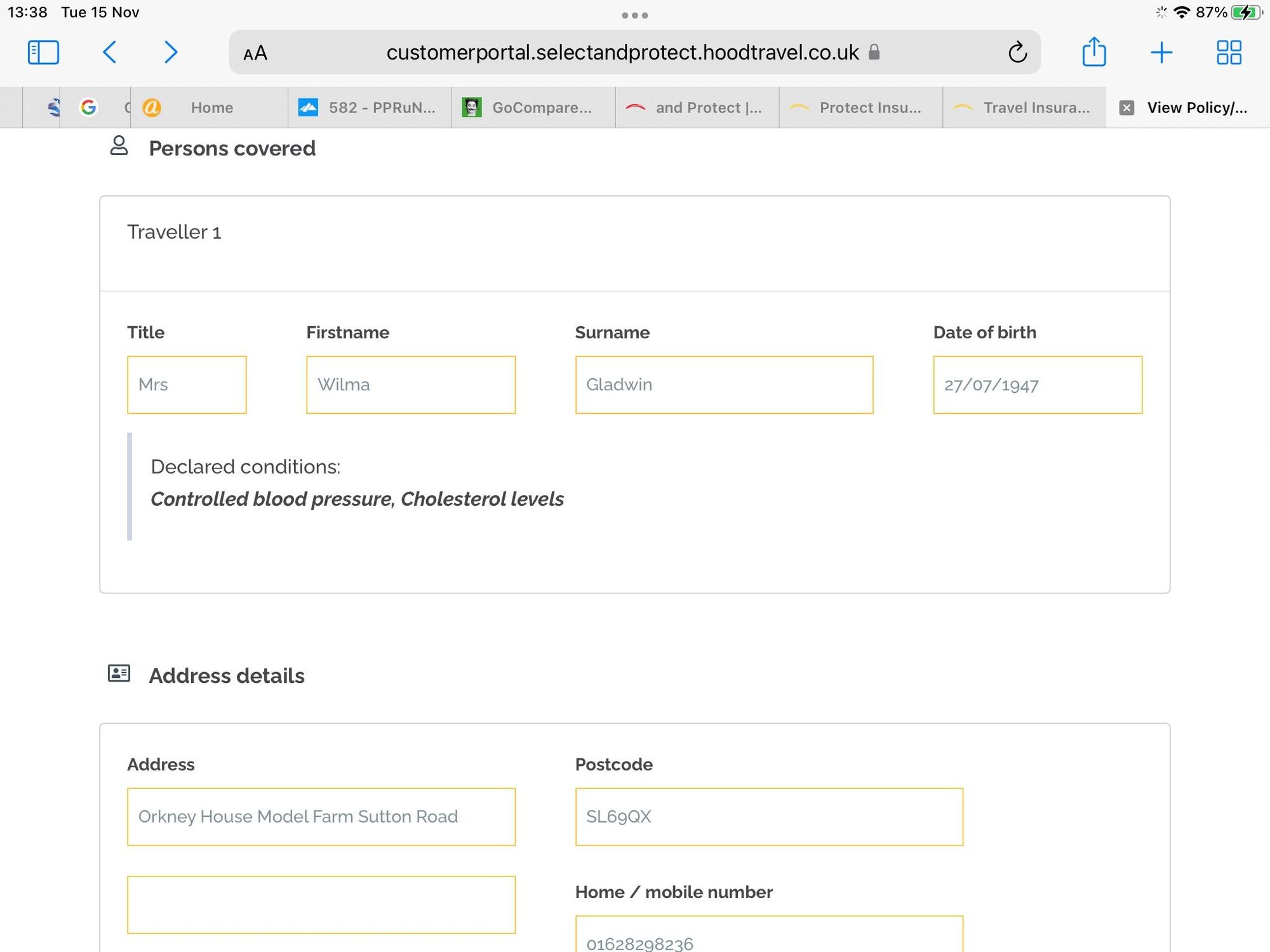The width and height of the screenshot is (1270, 952).
Task: Show the tab overview grid icon
Action: [1229, 52]
